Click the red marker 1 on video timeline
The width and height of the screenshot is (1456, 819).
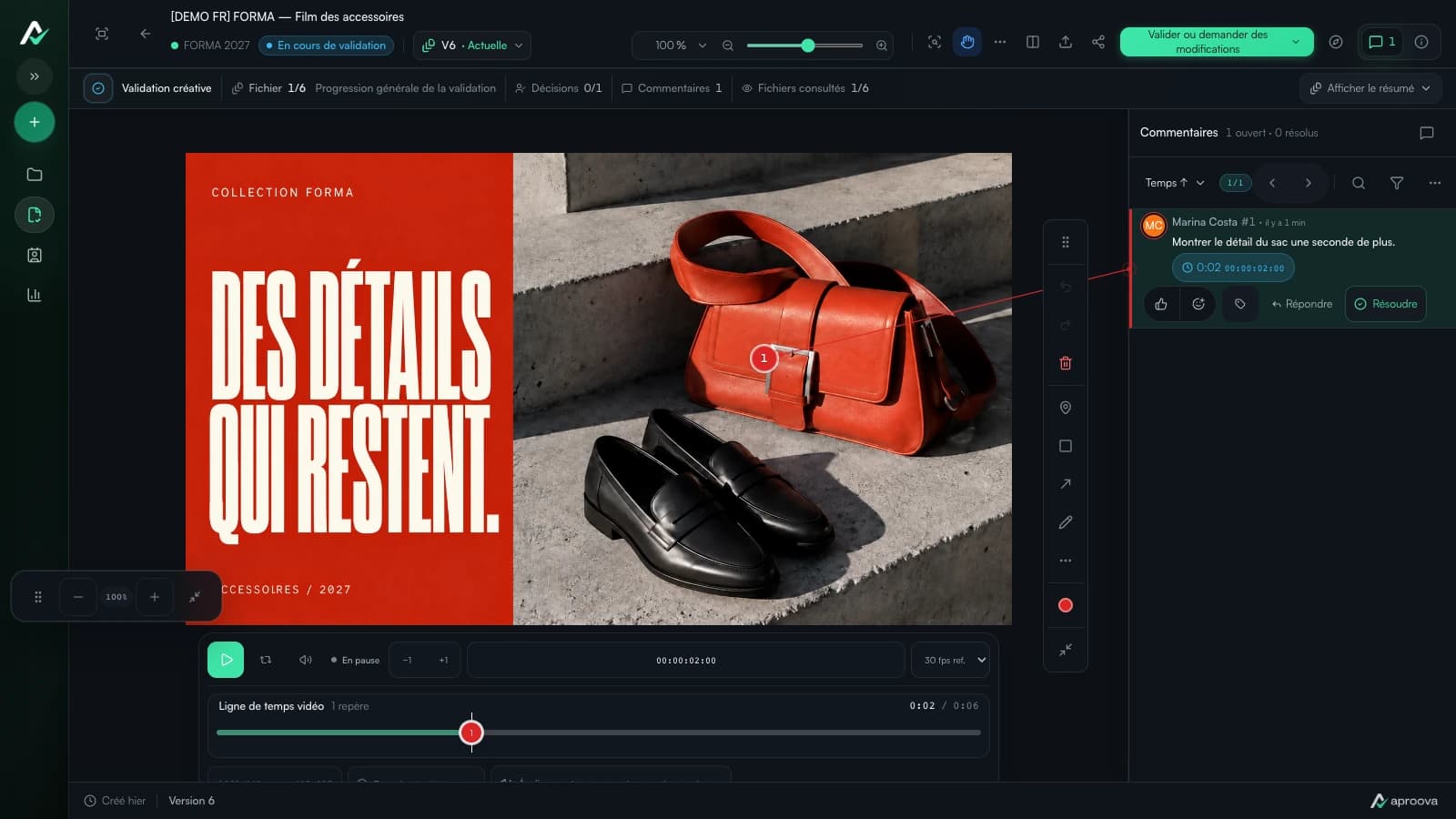pos(471,733)
